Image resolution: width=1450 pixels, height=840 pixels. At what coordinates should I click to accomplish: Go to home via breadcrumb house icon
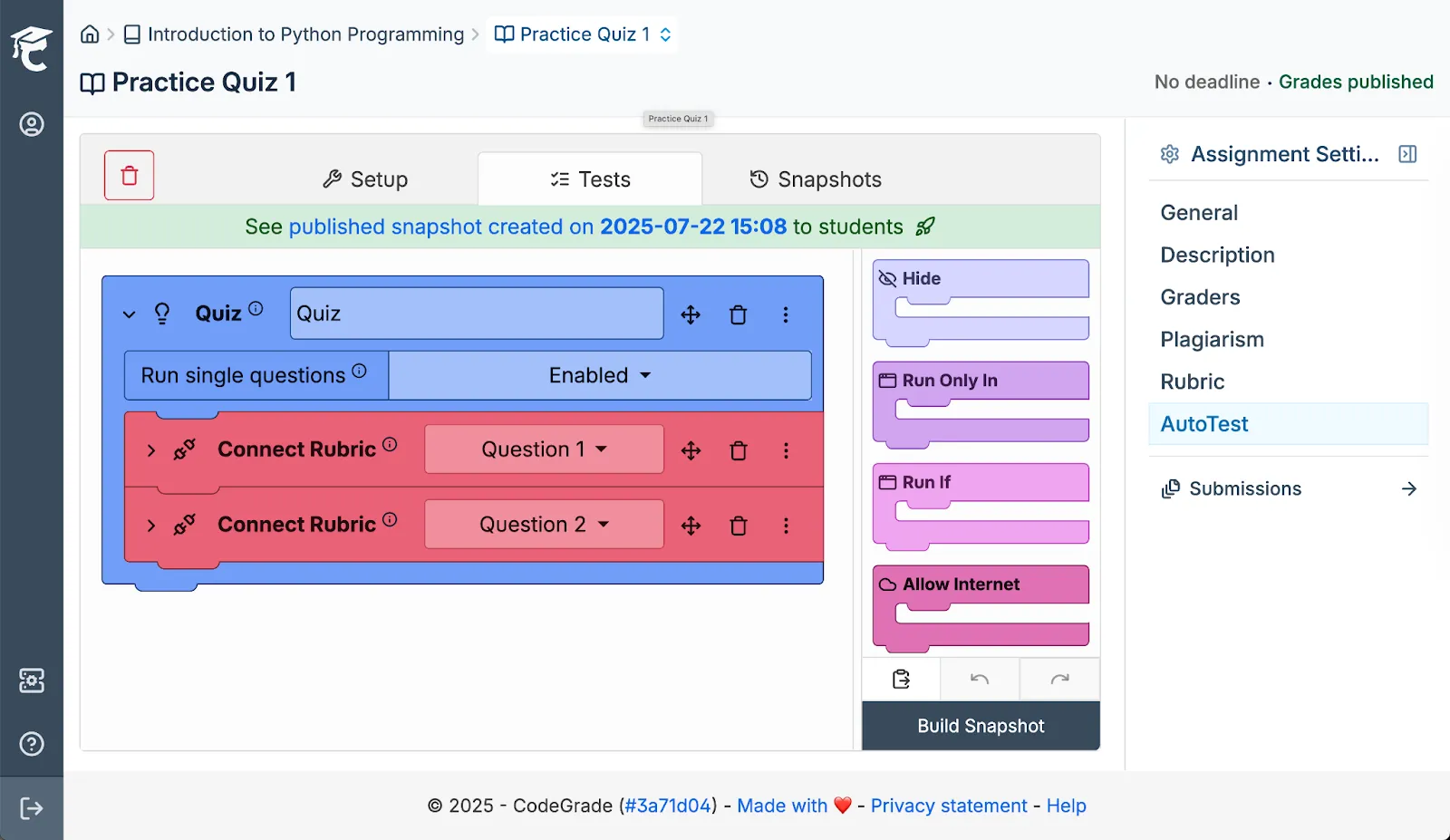point(90,34)
